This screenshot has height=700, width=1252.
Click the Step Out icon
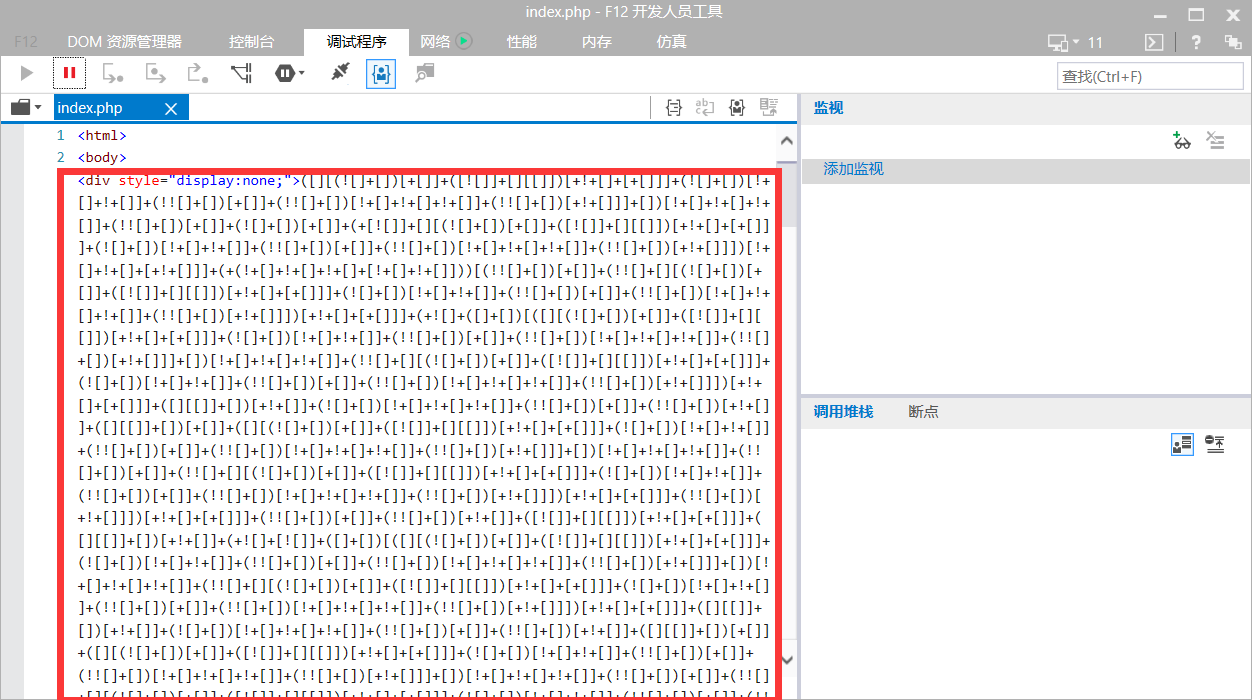[x=198, y=73]
